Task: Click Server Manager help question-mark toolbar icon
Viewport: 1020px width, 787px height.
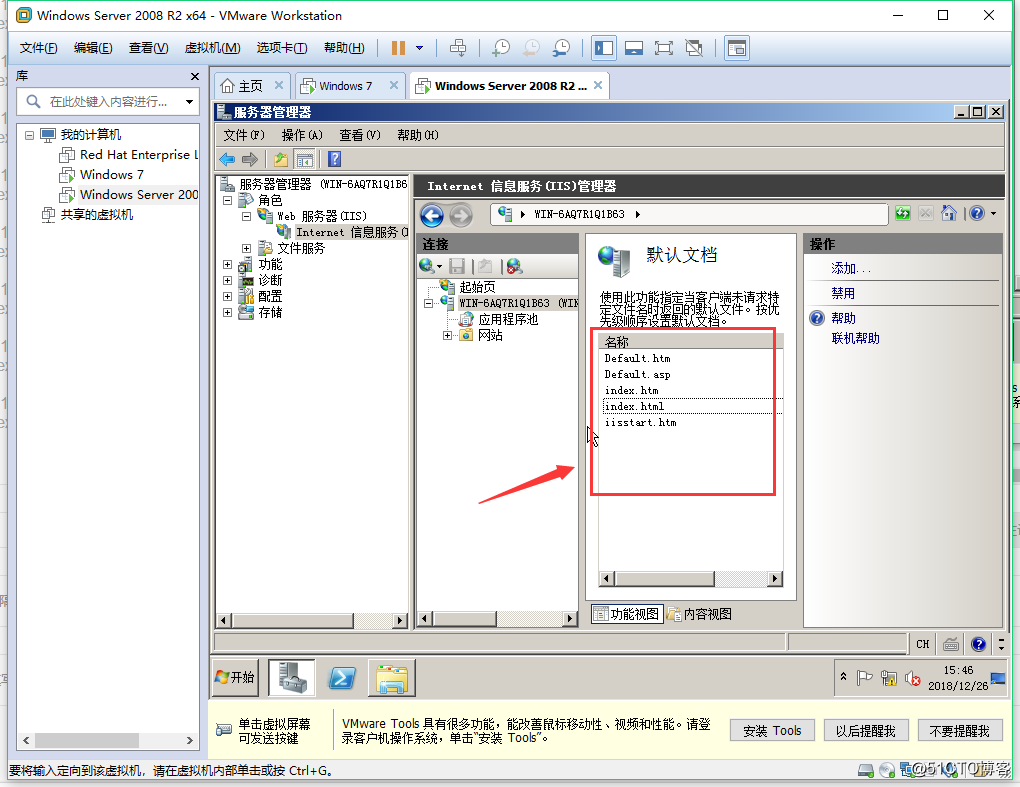Action: tap(334, 159)
